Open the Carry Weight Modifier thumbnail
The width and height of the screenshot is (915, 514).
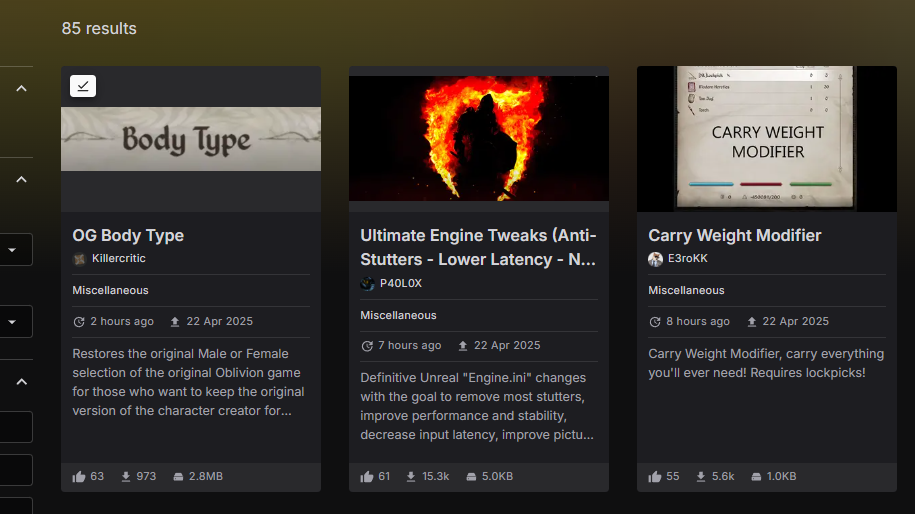point(767,139)
